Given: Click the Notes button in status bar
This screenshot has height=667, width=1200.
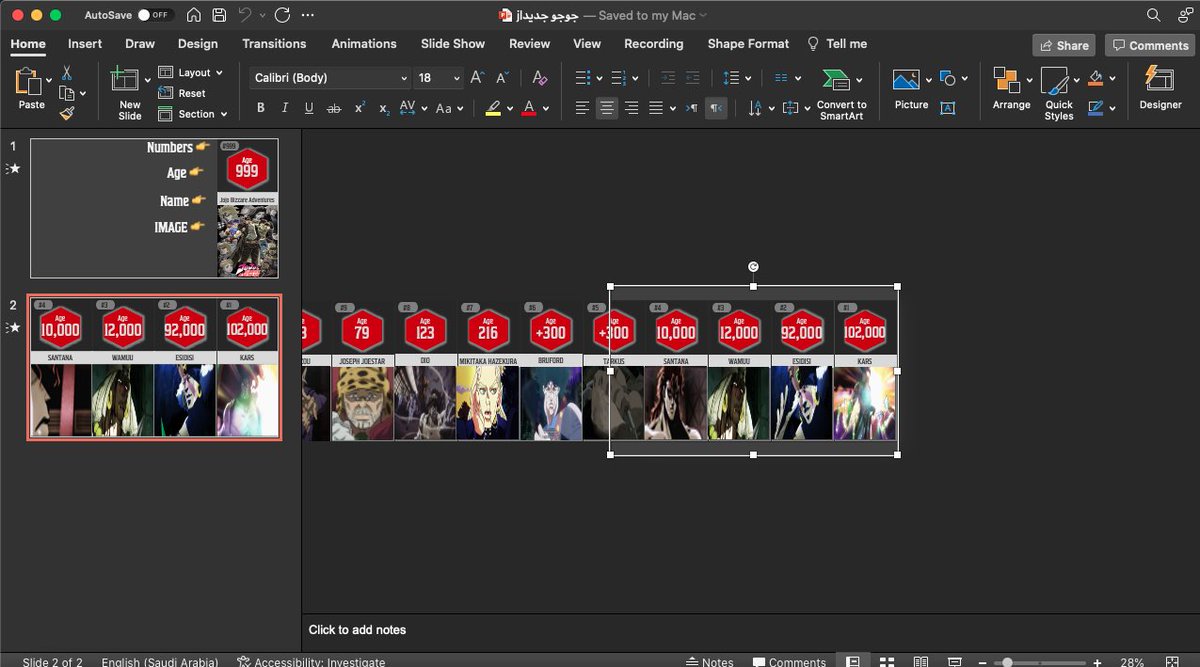Looking at the screenshot, I should [709, 662].
